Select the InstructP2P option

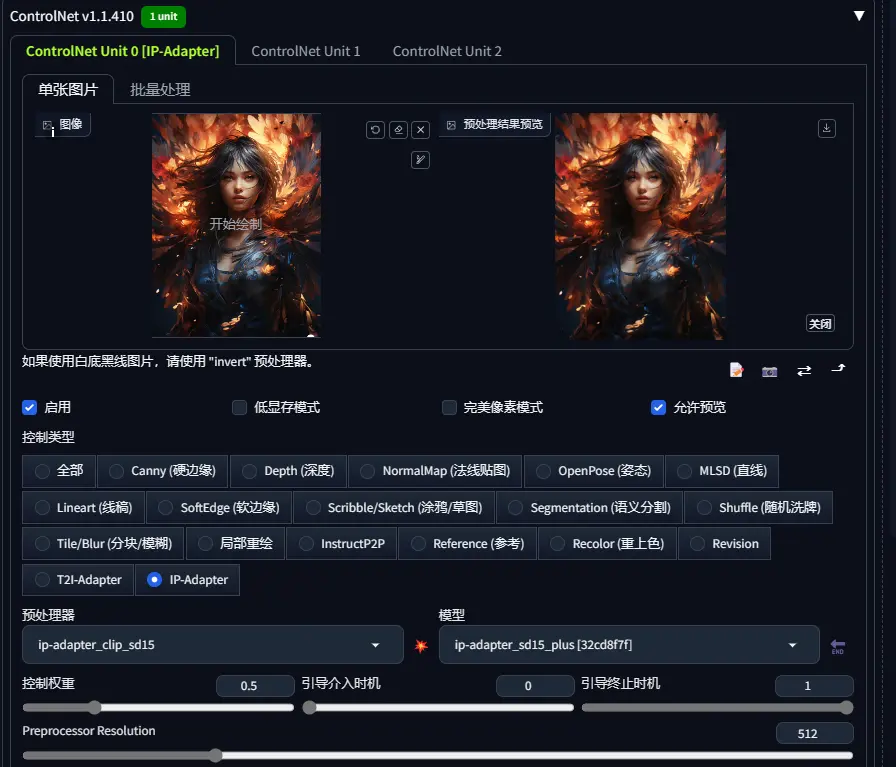tap(342, 544)
